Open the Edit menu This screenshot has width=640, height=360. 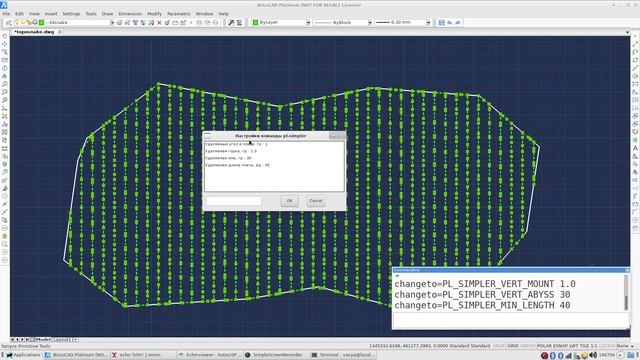coord(19,13)
